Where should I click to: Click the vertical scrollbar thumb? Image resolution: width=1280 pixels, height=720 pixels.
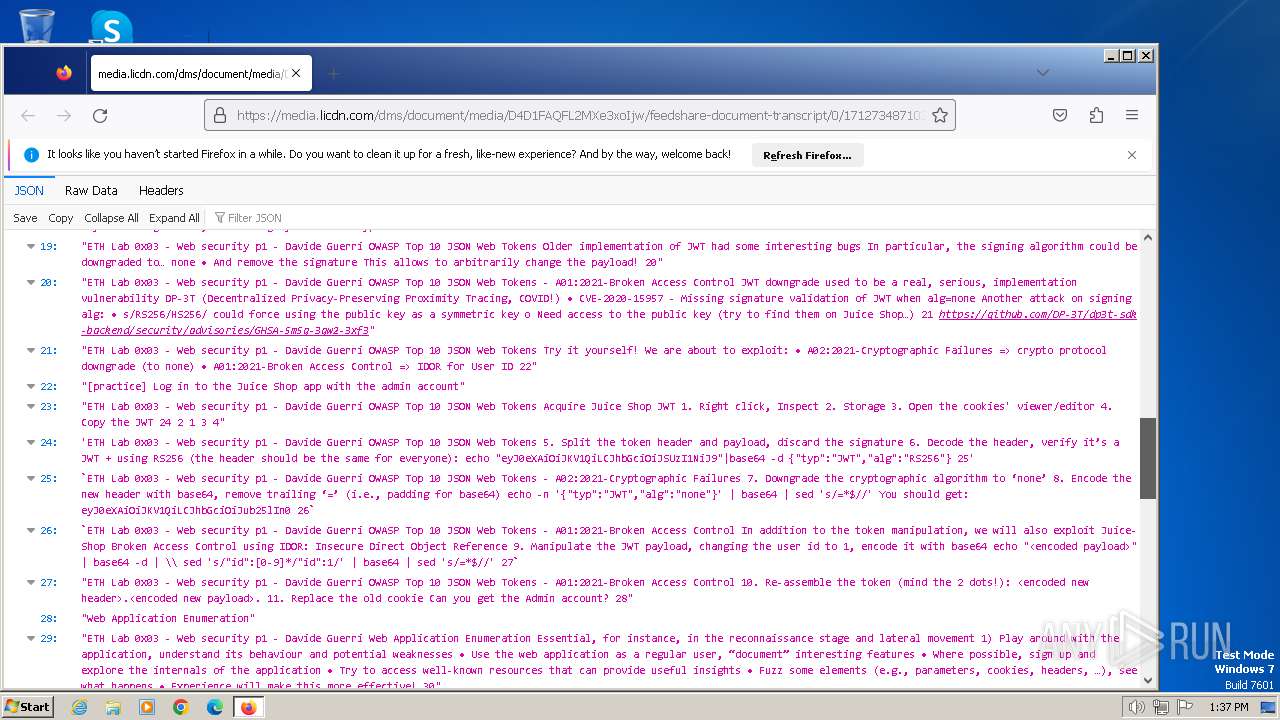point(1148,458)
